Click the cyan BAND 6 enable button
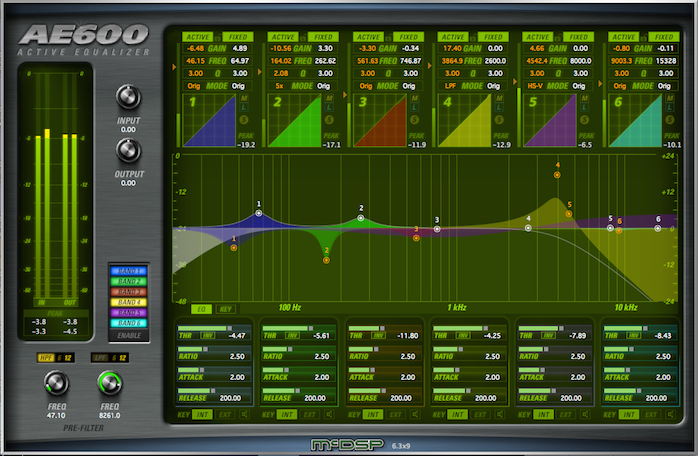 (x=129, y=323)
